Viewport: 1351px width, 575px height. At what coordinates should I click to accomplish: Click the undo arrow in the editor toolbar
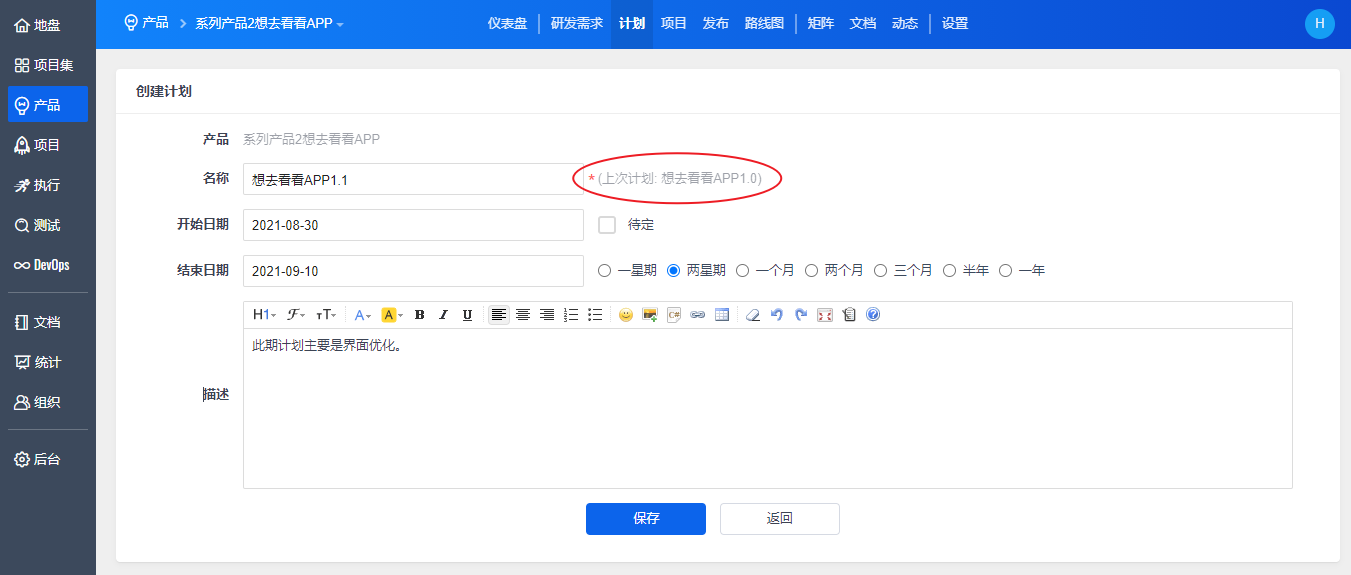(x=777, y=315)
